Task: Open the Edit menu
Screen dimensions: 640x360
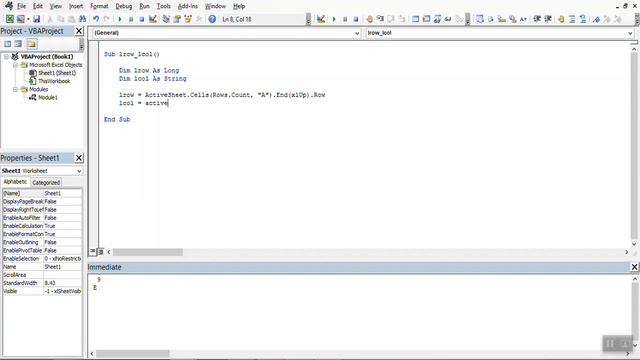Action: coord(38,6)
